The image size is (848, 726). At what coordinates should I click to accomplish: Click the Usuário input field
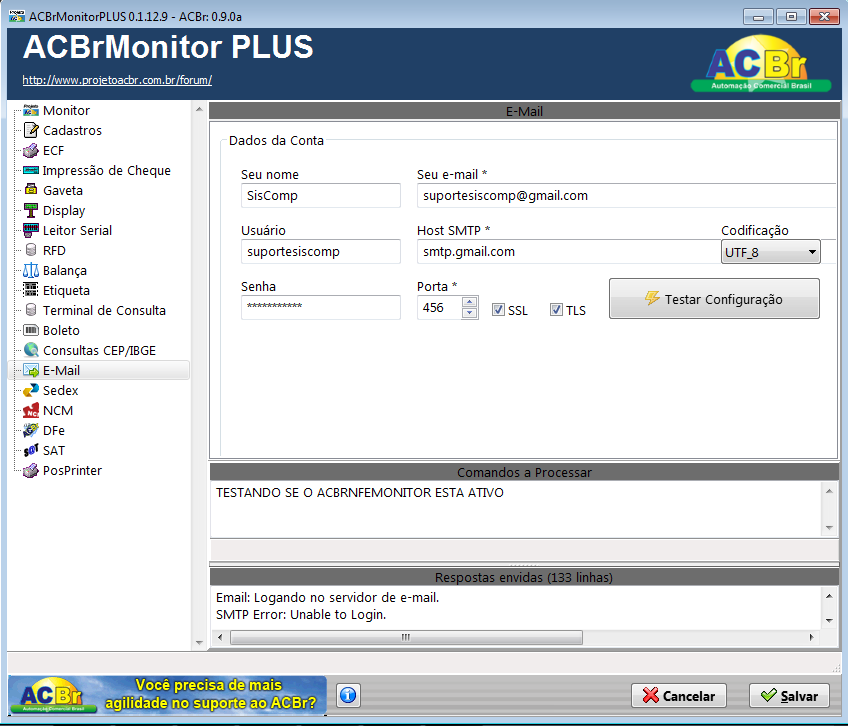(321, 252)
